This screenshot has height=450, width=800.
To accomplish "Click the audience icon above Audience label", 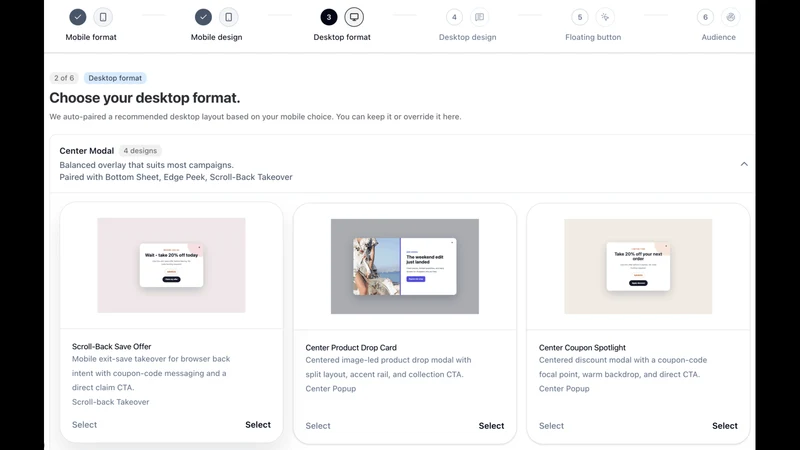I will pyautogui.click(x=731, y=17).
